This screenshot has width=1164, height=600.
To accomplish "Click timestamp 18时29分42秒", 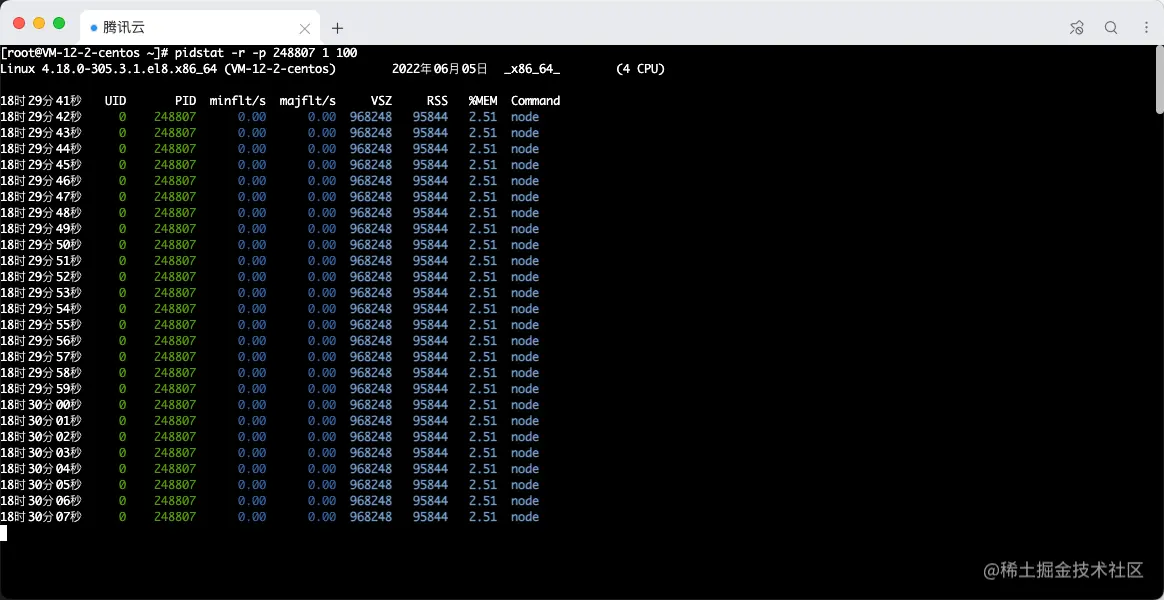I will point(41,117).
